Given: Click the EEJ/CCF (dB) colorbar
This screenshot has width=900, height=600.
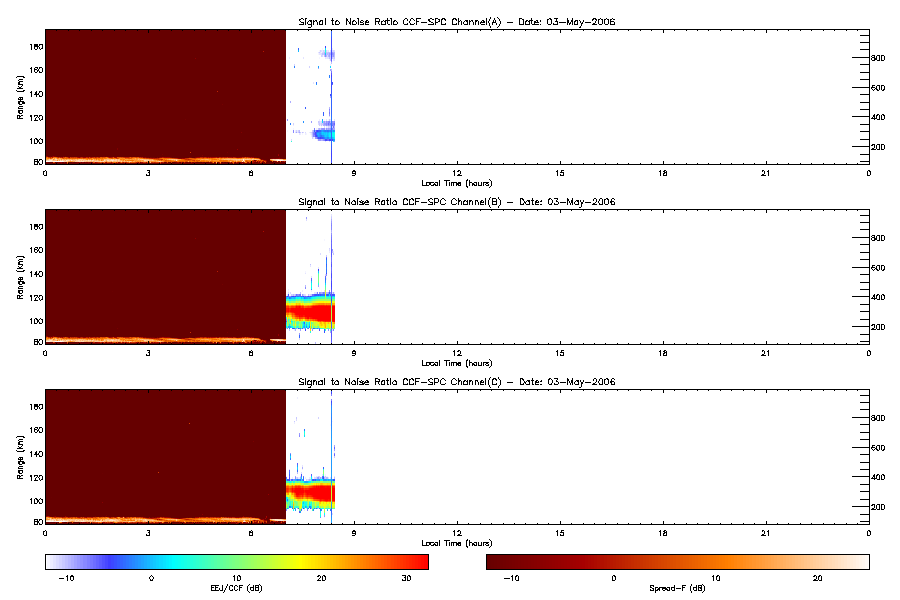Looking at the screenshot, I should click(x=237, y=562).
